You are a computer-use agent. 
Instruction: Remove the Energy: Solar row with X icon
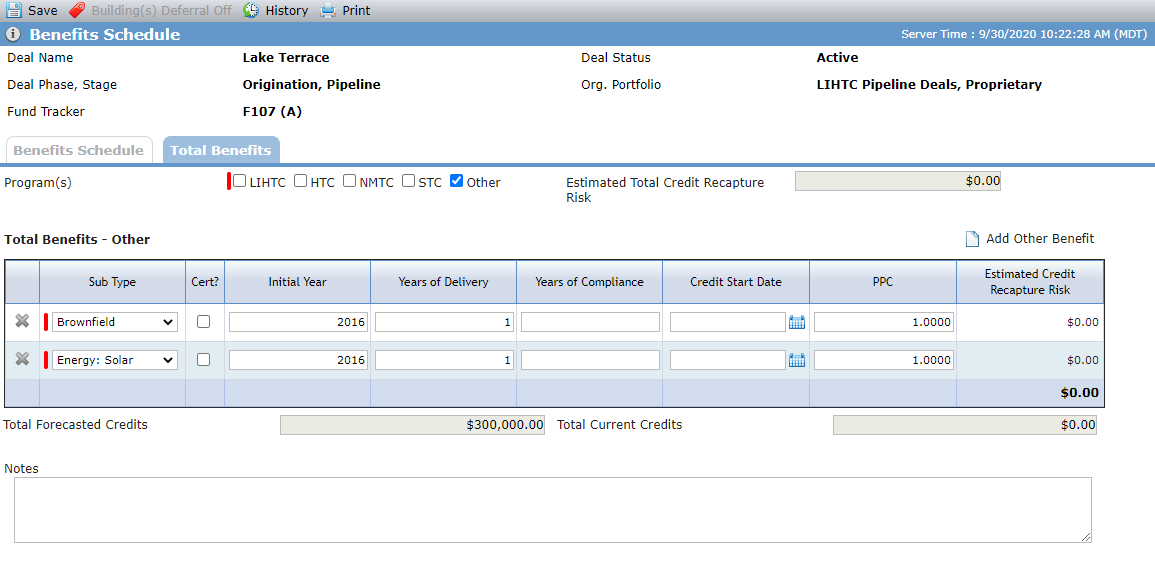tap(22, 359)
